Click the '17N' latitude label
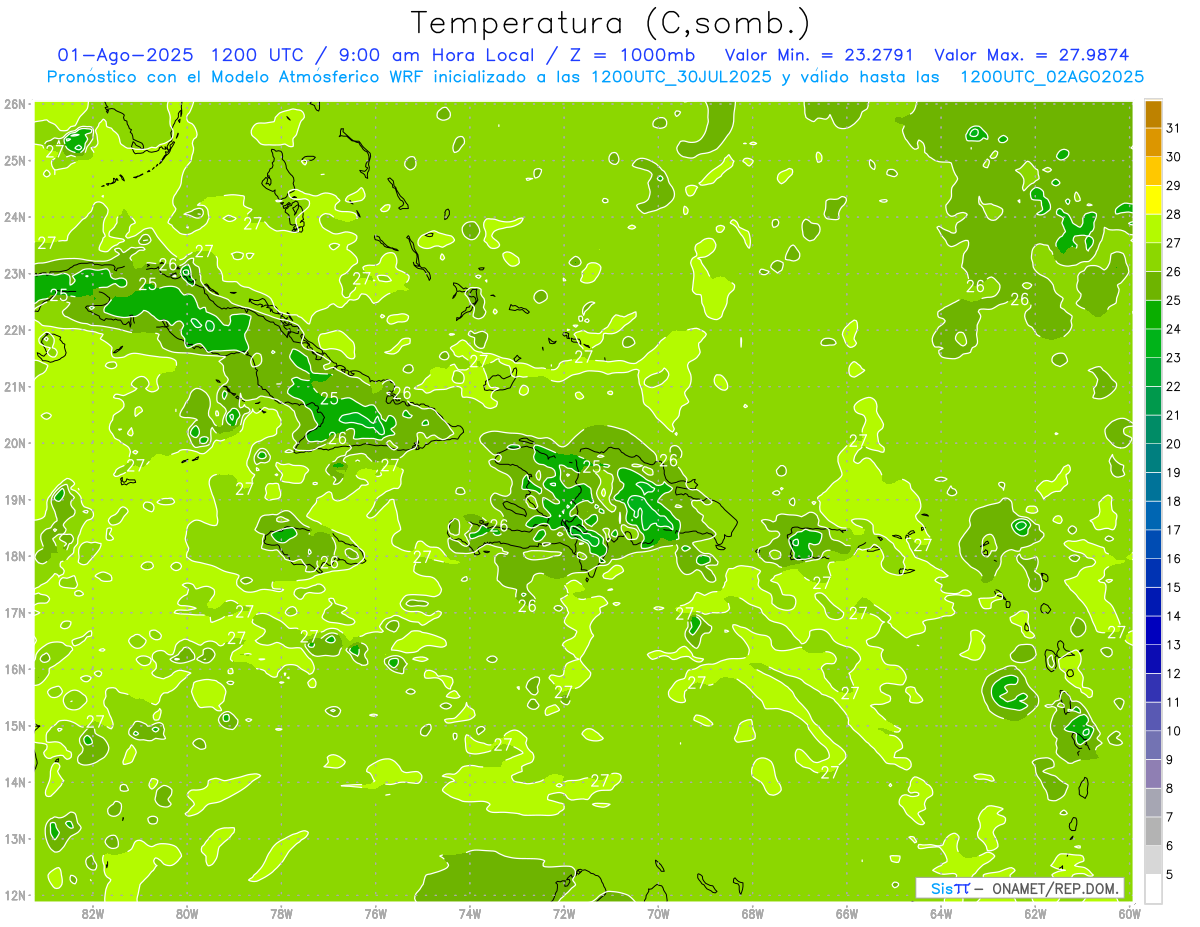 pos(15,613)
